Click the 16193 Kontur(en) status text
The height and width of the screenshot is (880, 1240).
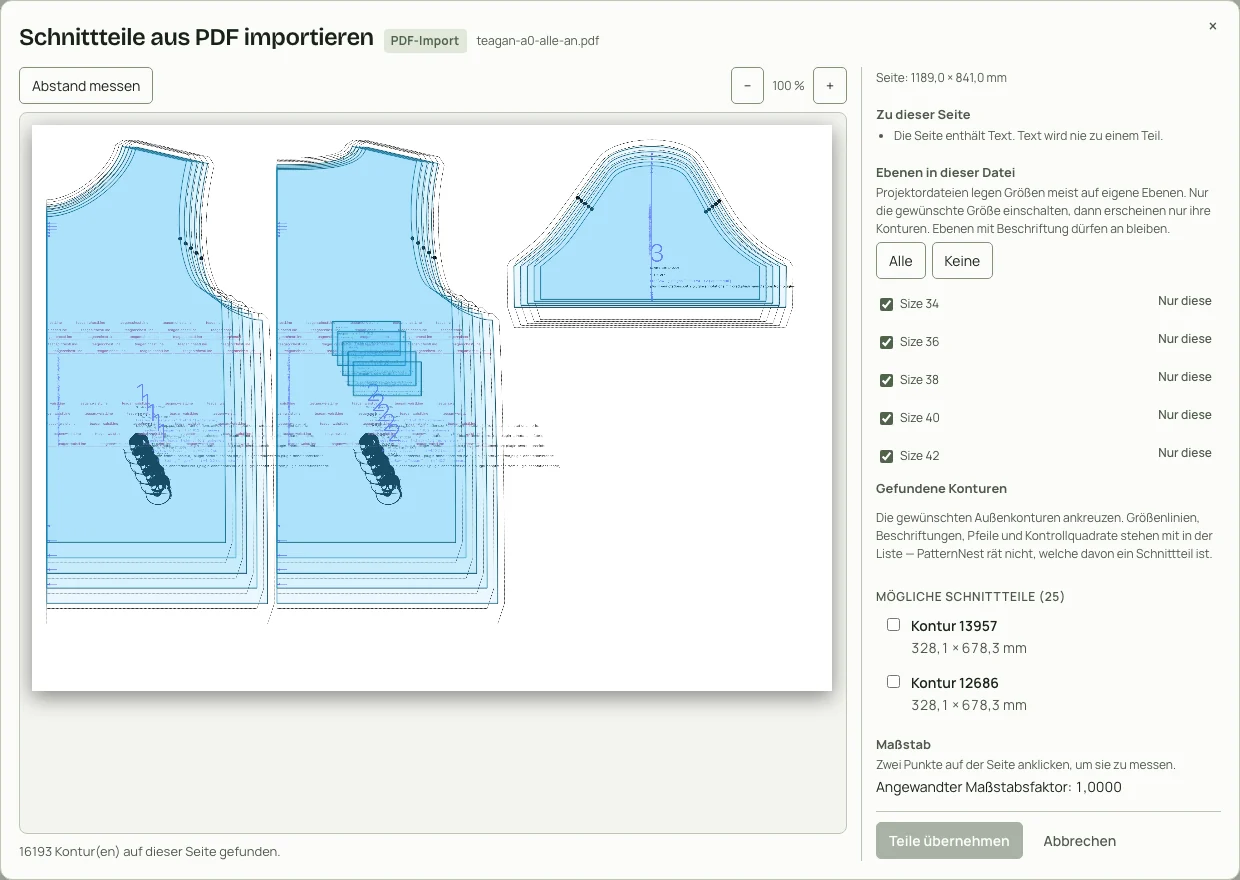coord(150,852)
